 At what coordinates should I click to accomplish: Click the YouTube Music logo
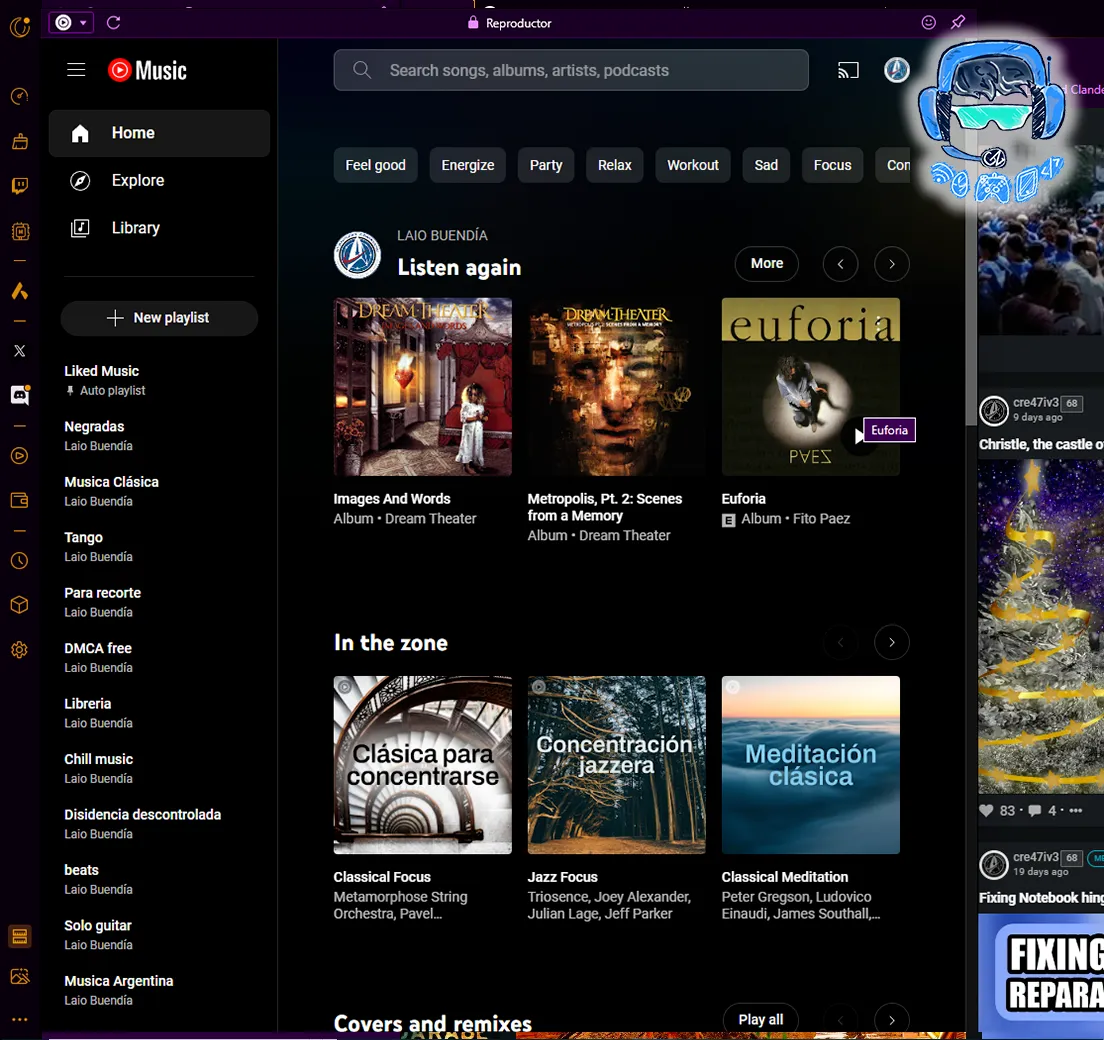pyautogui.click(x=147, y=70)
